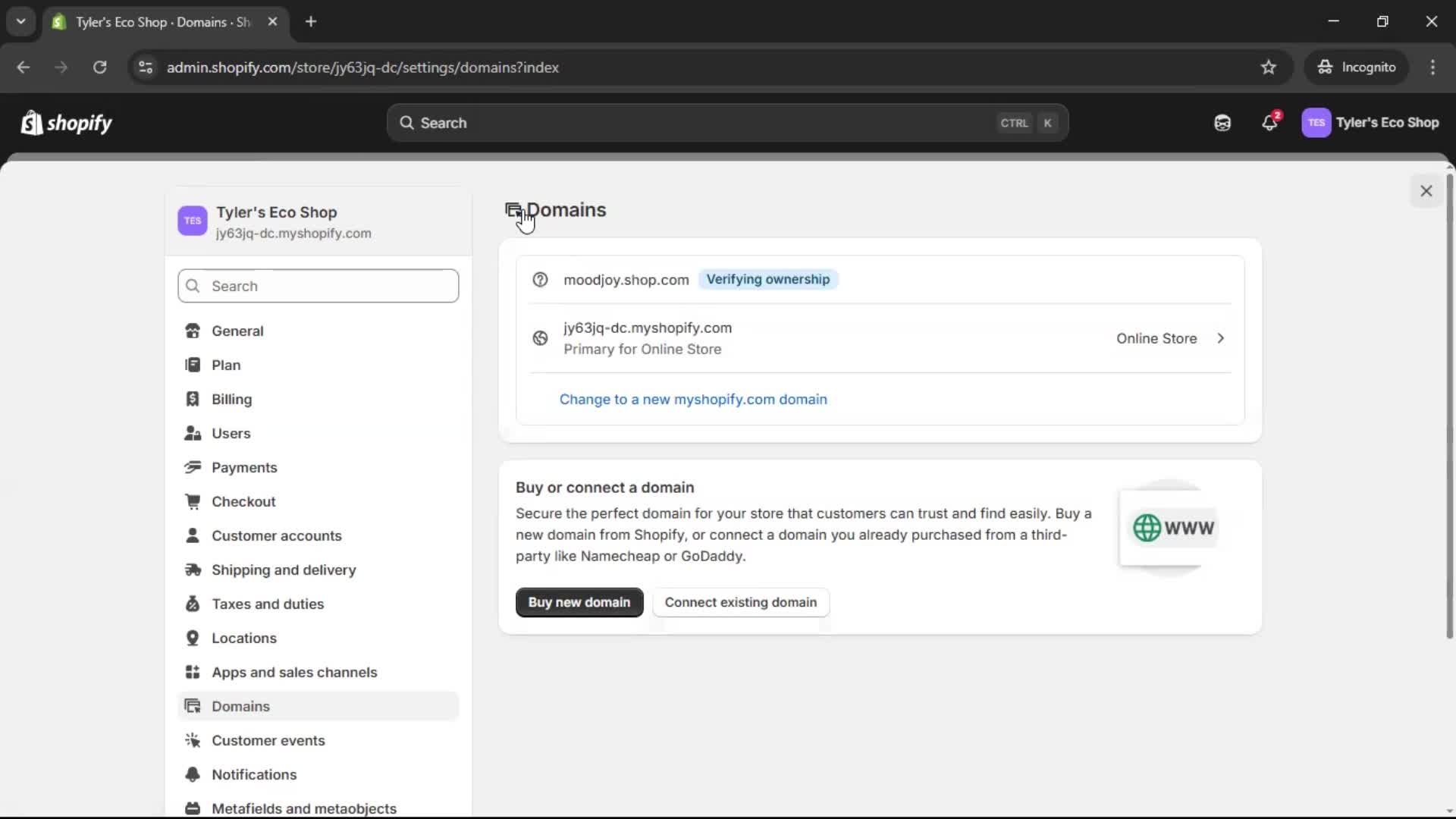Open Change to a new myshopify.com domain

coord(693,400)
